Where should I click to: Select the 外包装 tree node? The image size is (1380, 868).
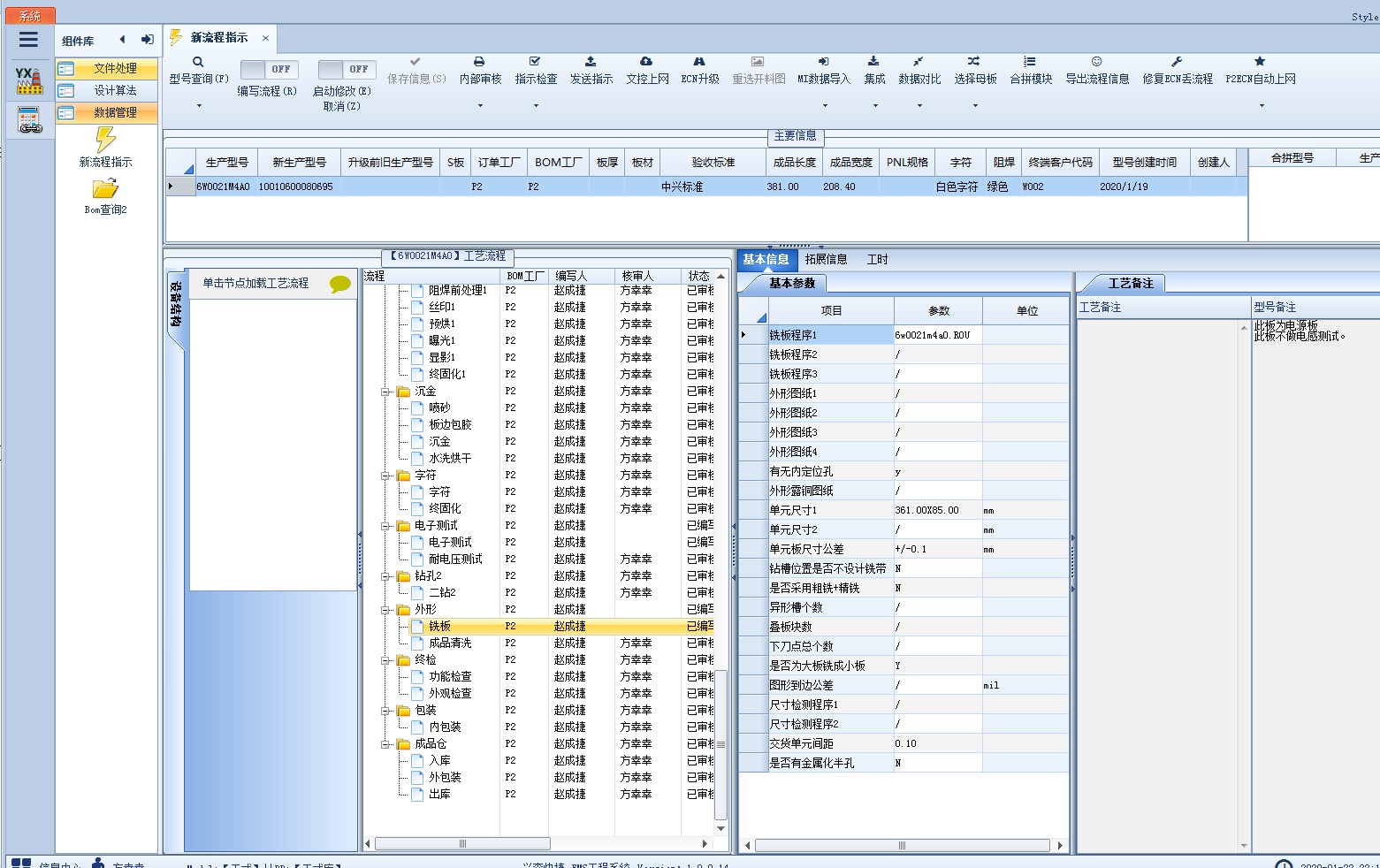pyautogui.click(x=445, y=777)
